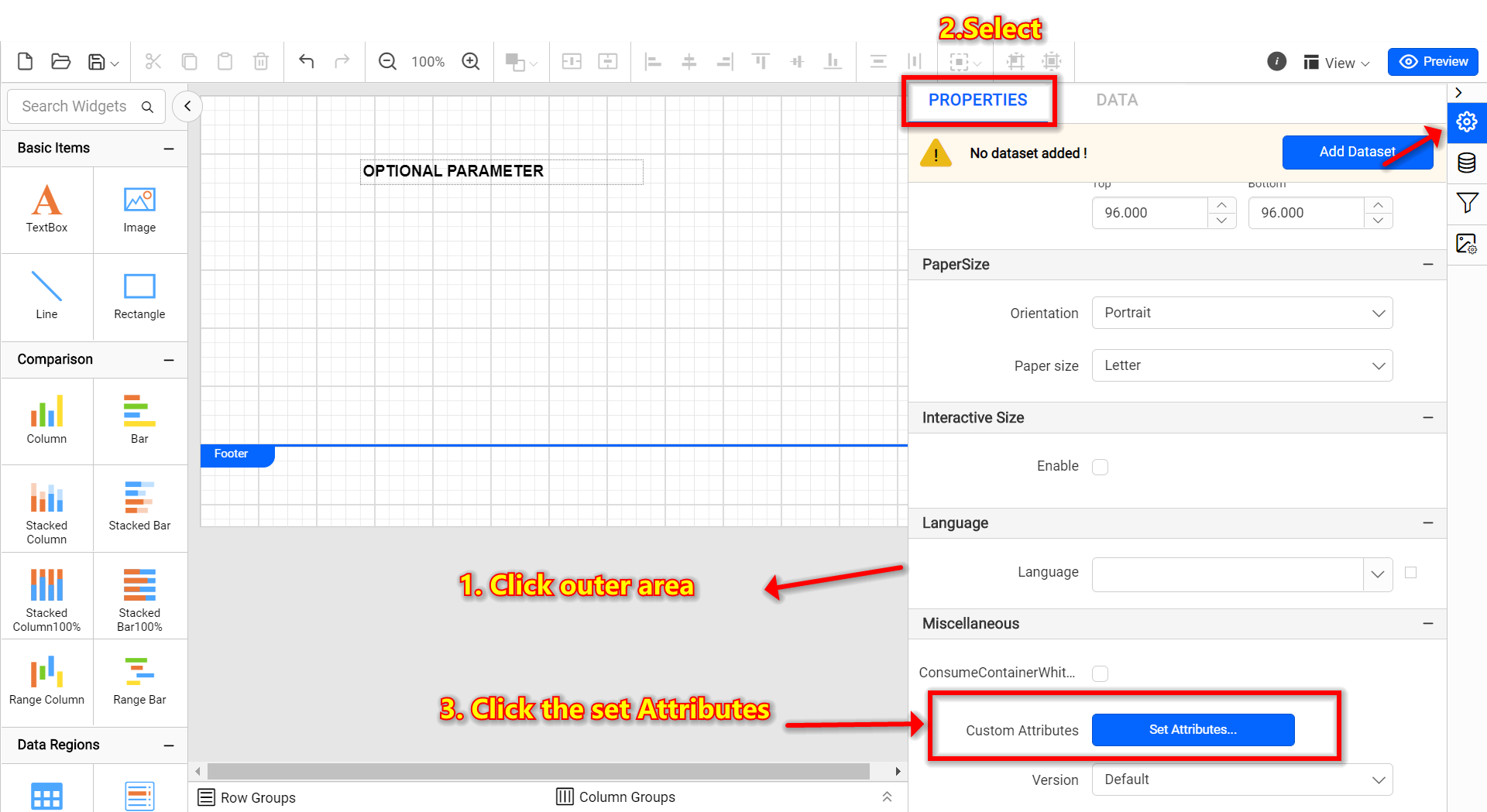
Task: Switch to the DATA tab
Action: tap(1117, 100)
